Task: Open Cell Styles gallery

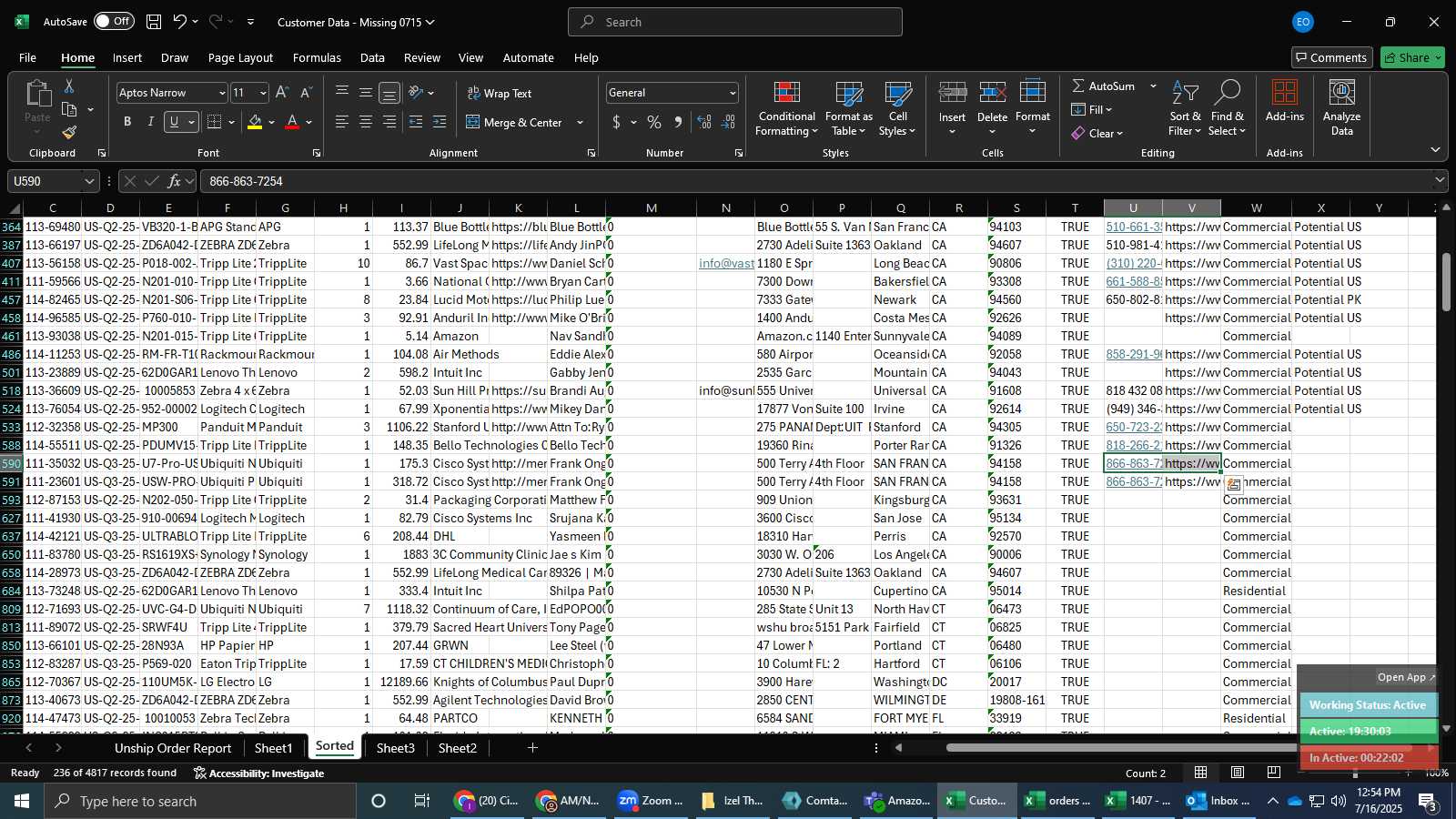Action: 897,109
